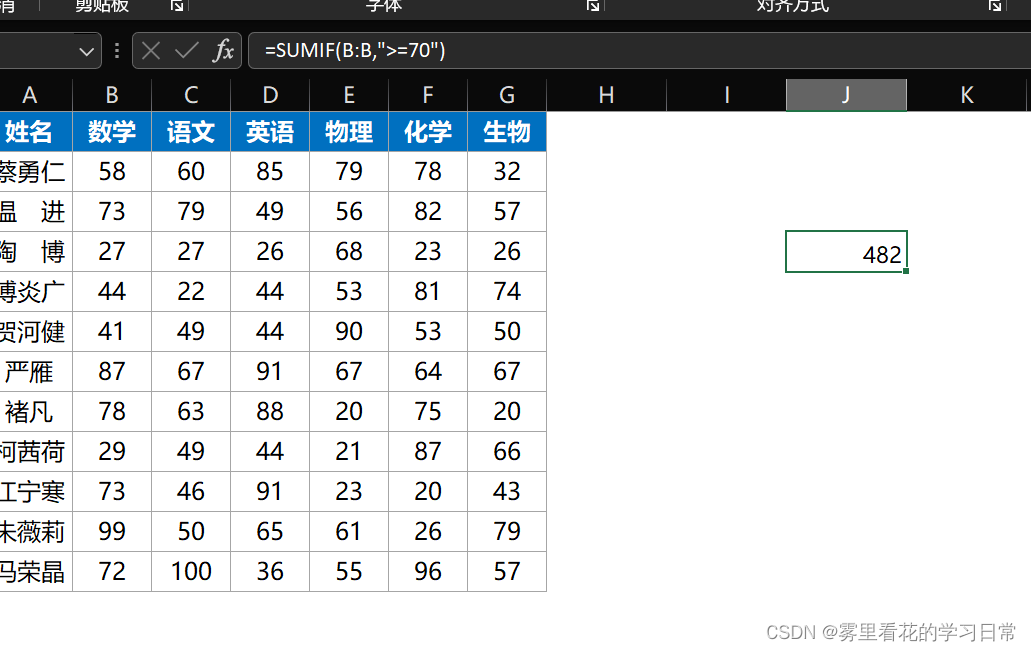Select column J header
This screenshot has width=1031, height=651.
(846, 95)
